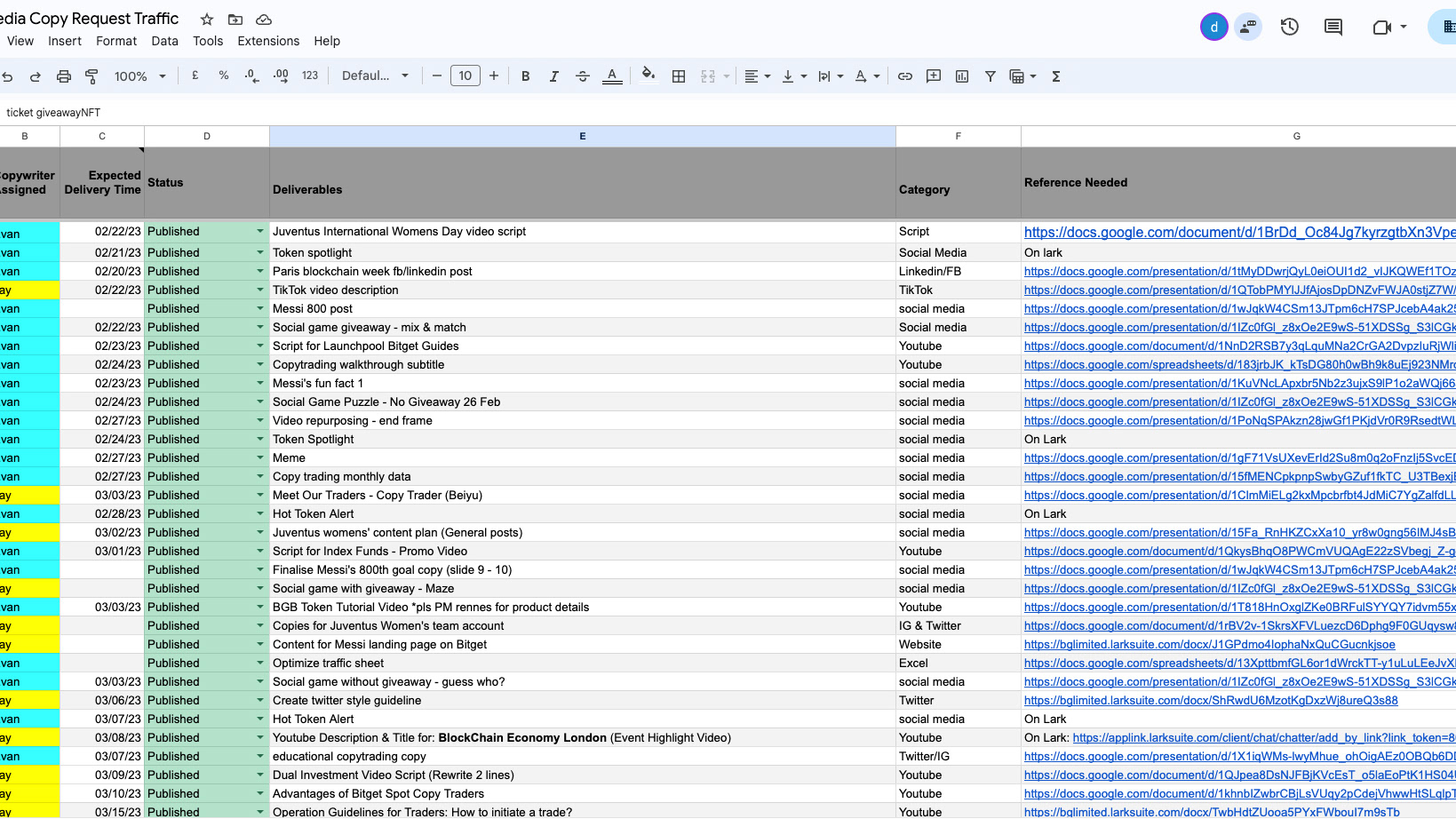1456x819 pixels.
Task: Open more number formats 123
Action: [x=310, y=76]
